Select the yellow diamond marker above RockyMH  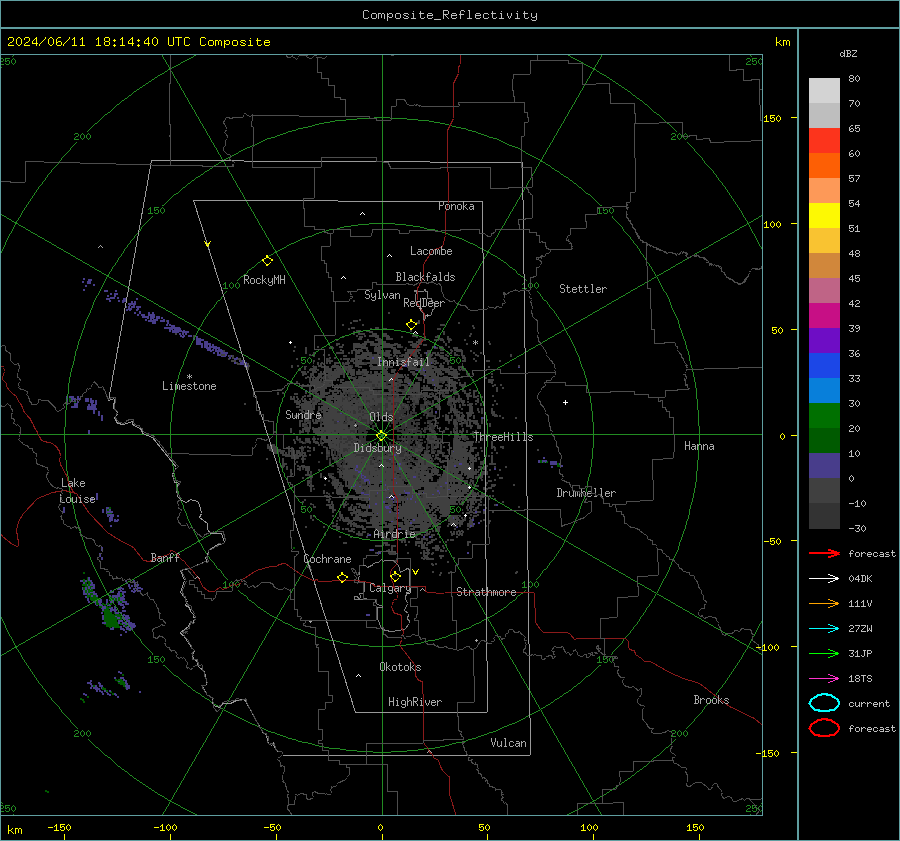[x=267, y=261]
